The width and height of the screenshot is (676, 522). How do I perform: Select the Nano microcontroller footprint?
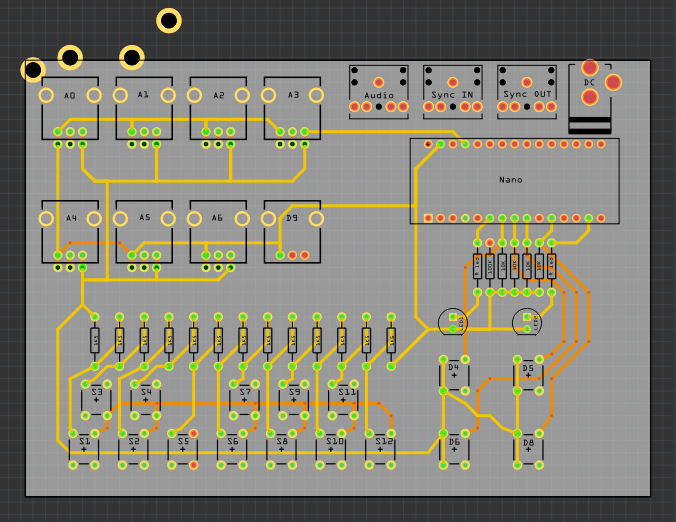[x=514, y=181]
